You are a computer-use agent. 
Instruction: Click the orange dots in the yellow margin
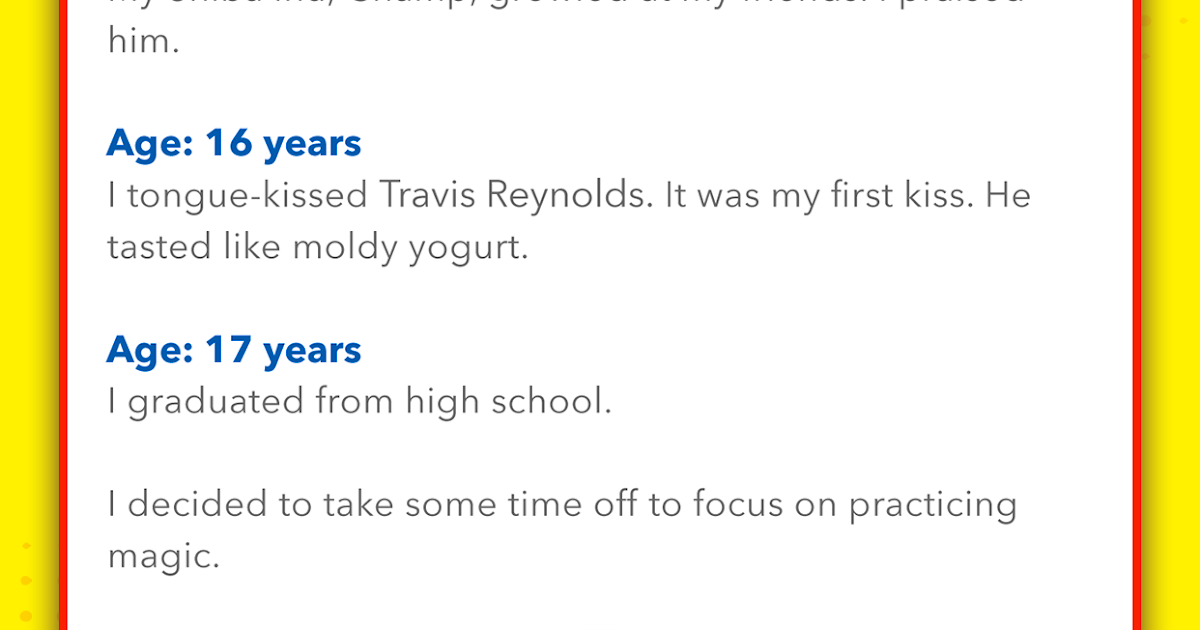click(x=26, y=580)
